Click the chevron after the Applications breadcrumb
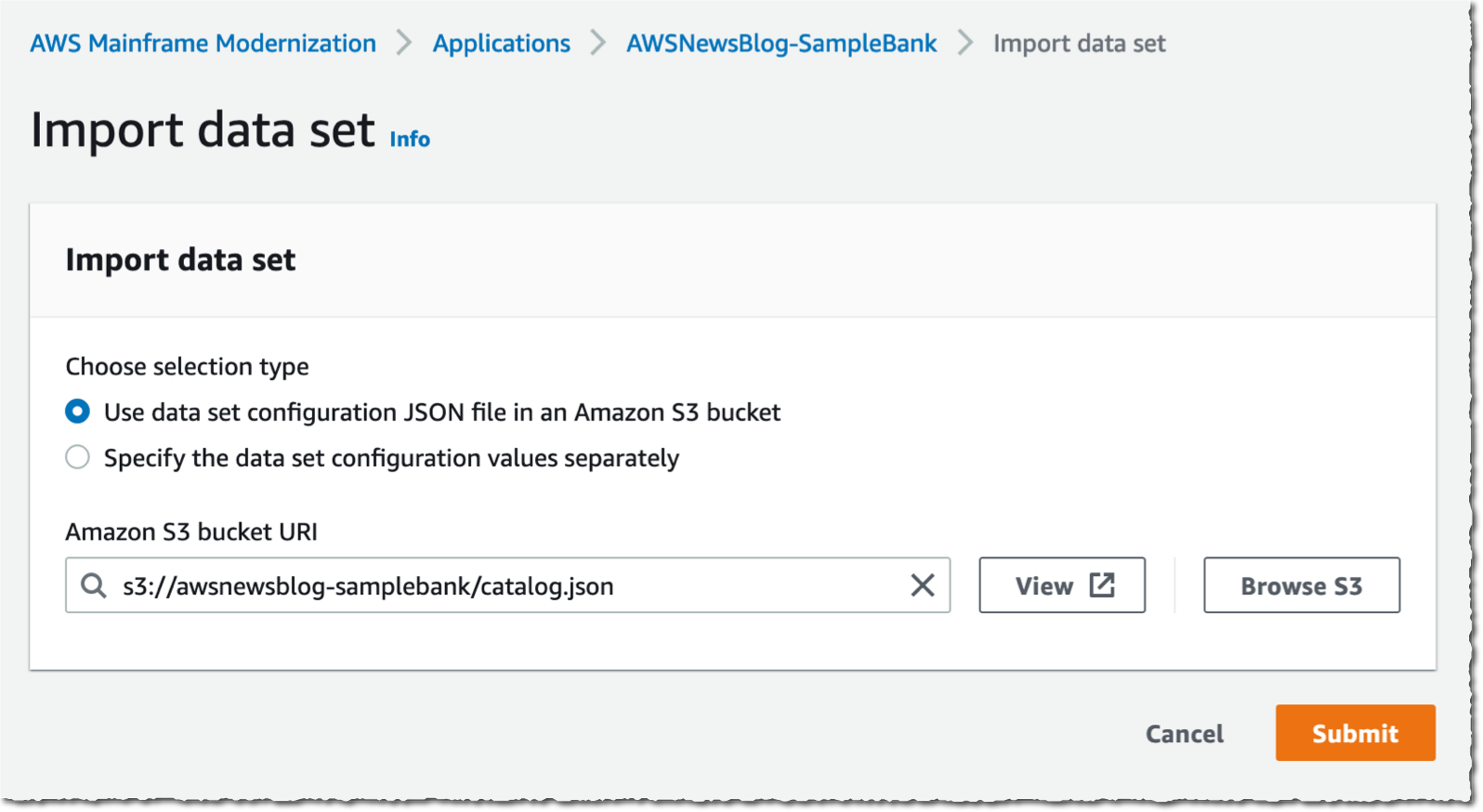Viewport: 1483px width, 812px height. [598, 43]
